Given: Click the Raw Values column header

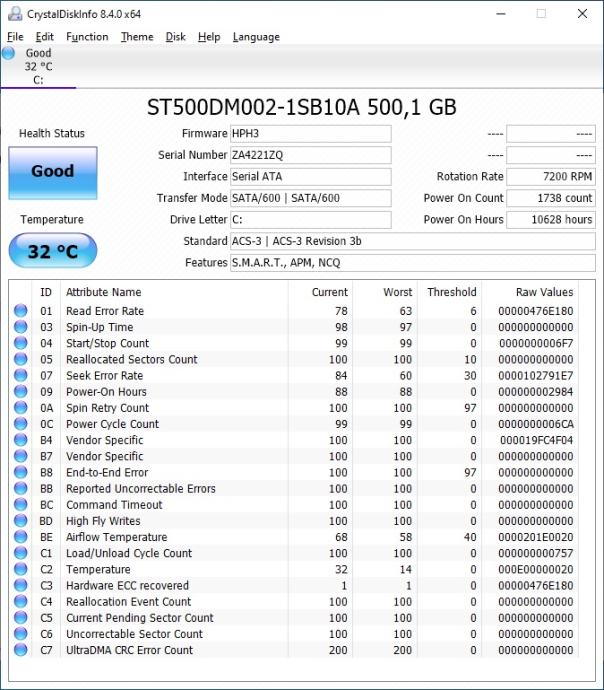Looking at the screenshot, I should [545, 292].
